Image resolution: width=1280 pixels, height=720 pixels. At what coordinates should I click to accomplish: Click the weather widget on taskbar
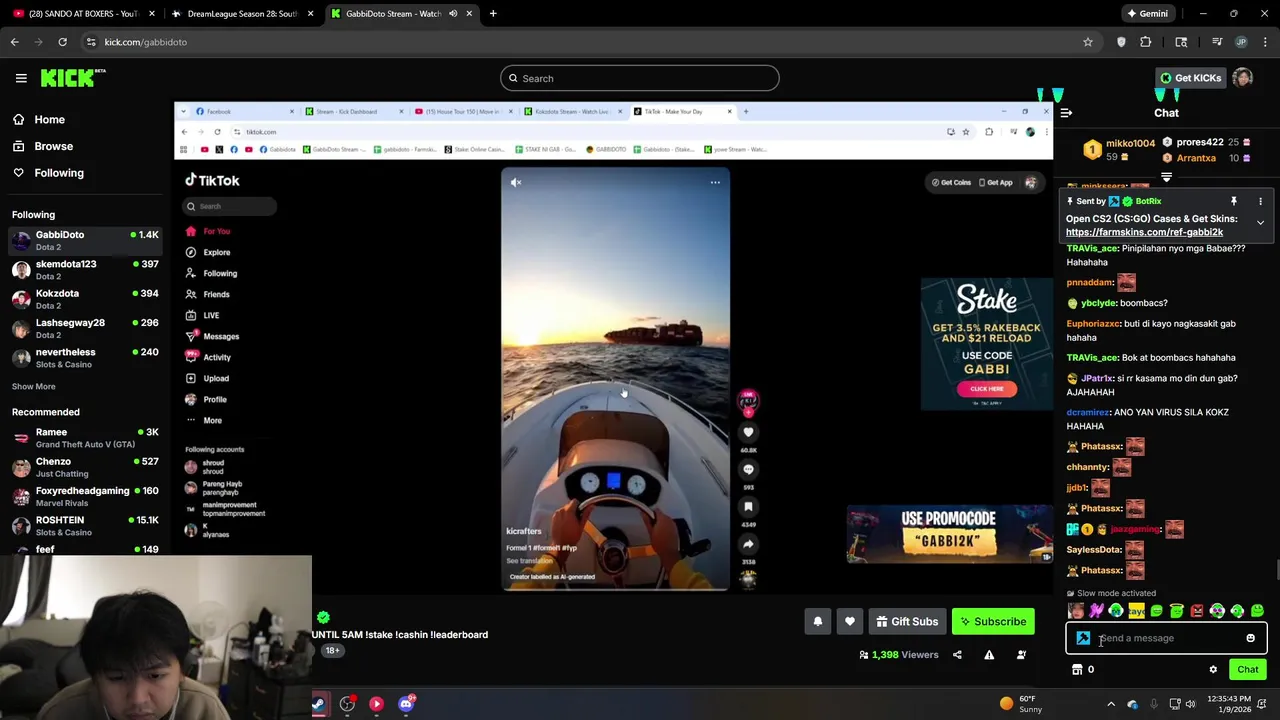tap(1021, 704)
